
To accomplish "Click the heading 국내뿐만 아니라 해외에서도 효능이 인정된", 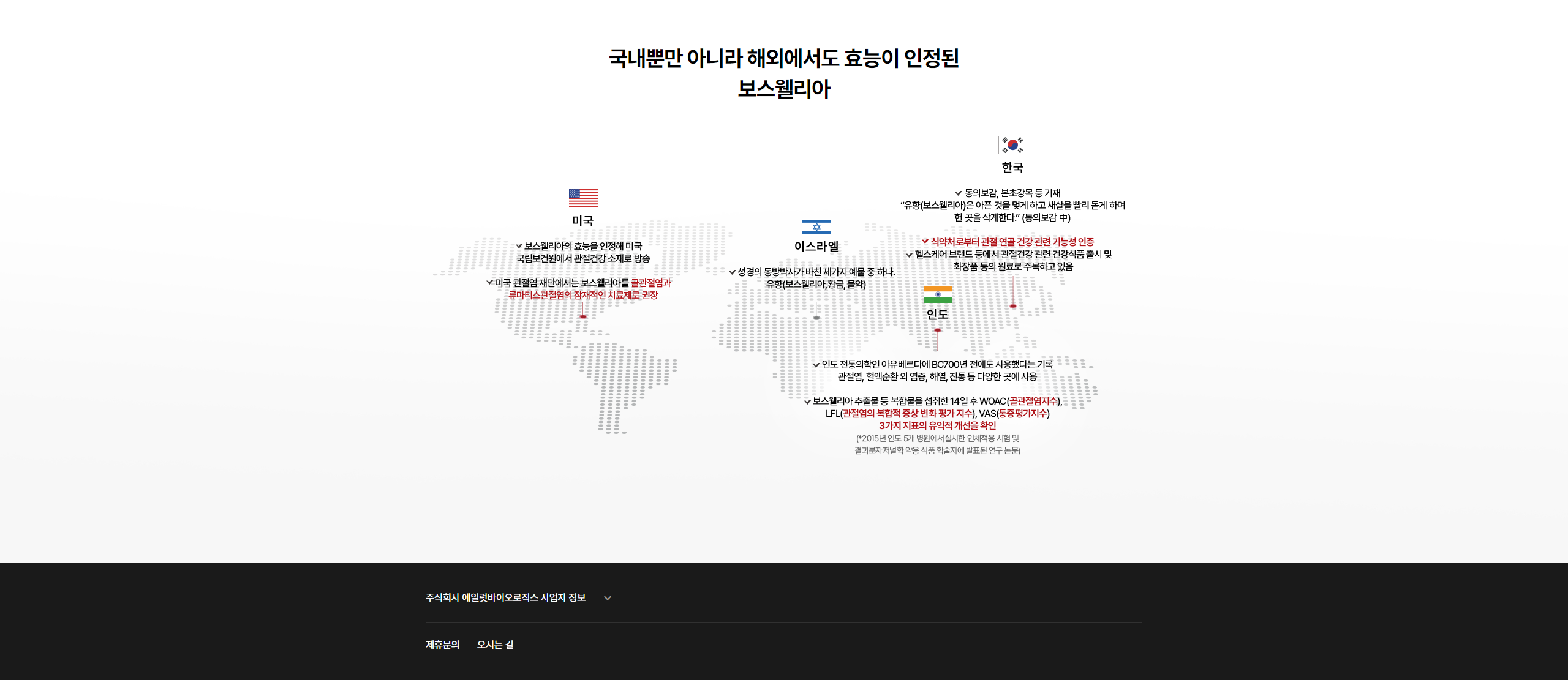I will coord(783,59).
